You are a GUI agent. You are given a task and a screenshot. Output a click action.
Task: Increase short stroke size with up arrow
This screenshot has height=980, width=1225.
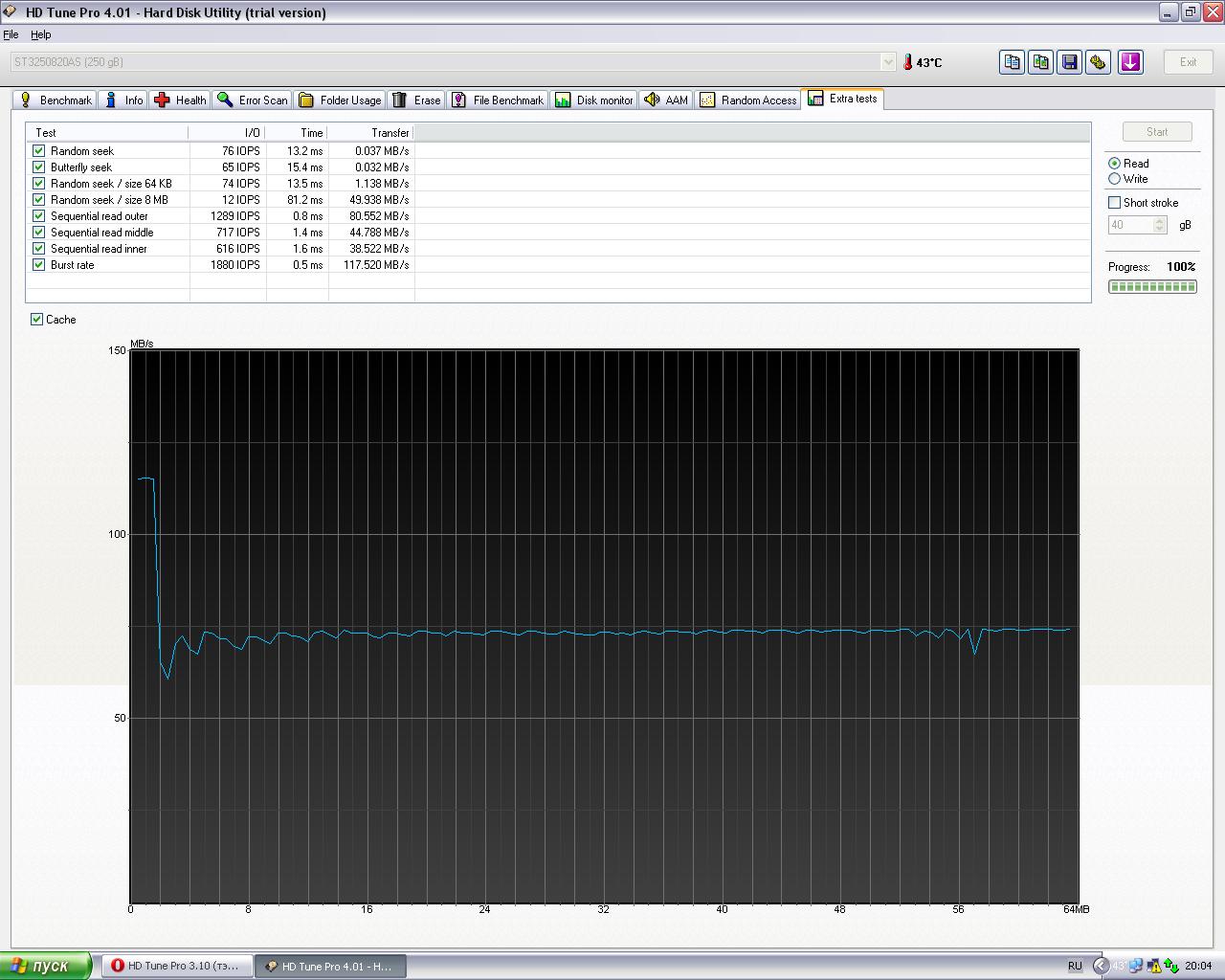[1160, 221]
